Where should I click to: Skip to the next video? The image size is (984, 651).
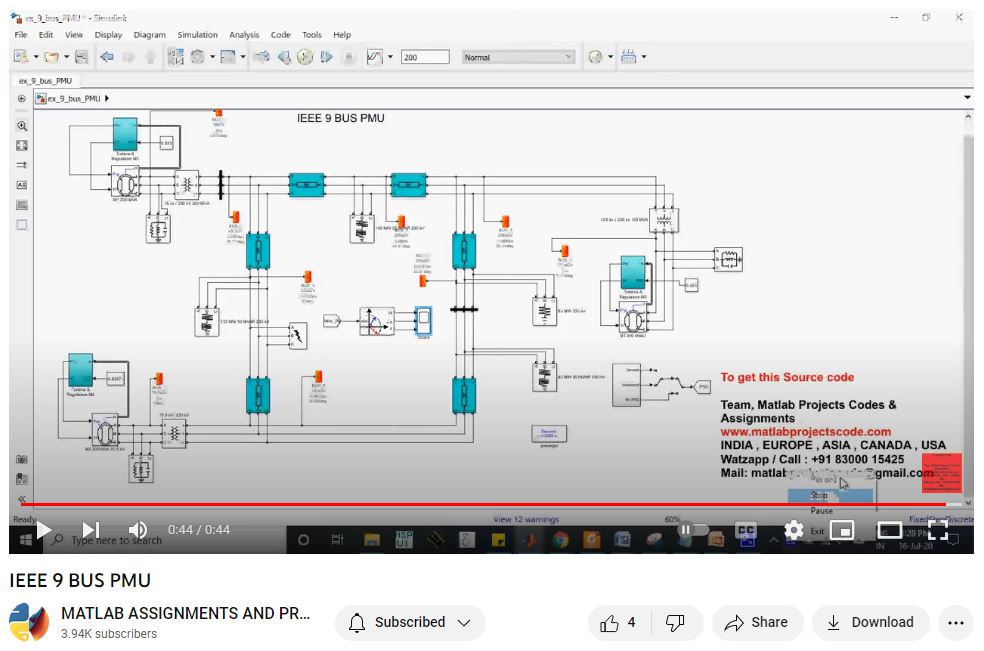coord(91,530)
